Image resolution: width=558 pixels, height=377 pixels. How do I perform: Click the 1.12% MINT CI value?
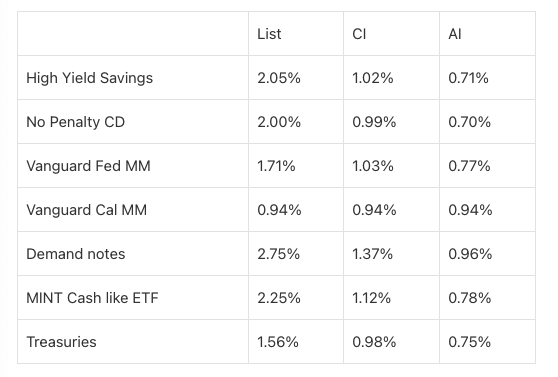[x=372, y=298]
